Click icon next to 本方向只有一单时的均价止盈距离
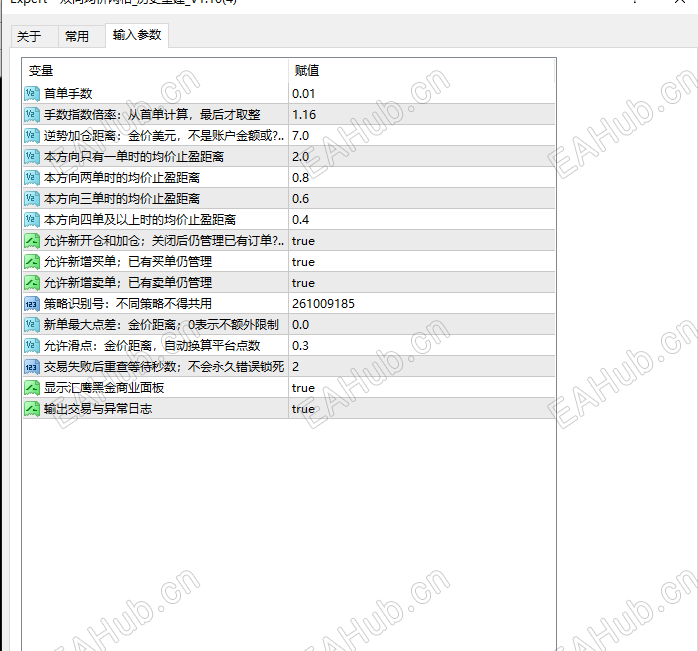Screen dimensions: 698x651 (x=32, y=157)
